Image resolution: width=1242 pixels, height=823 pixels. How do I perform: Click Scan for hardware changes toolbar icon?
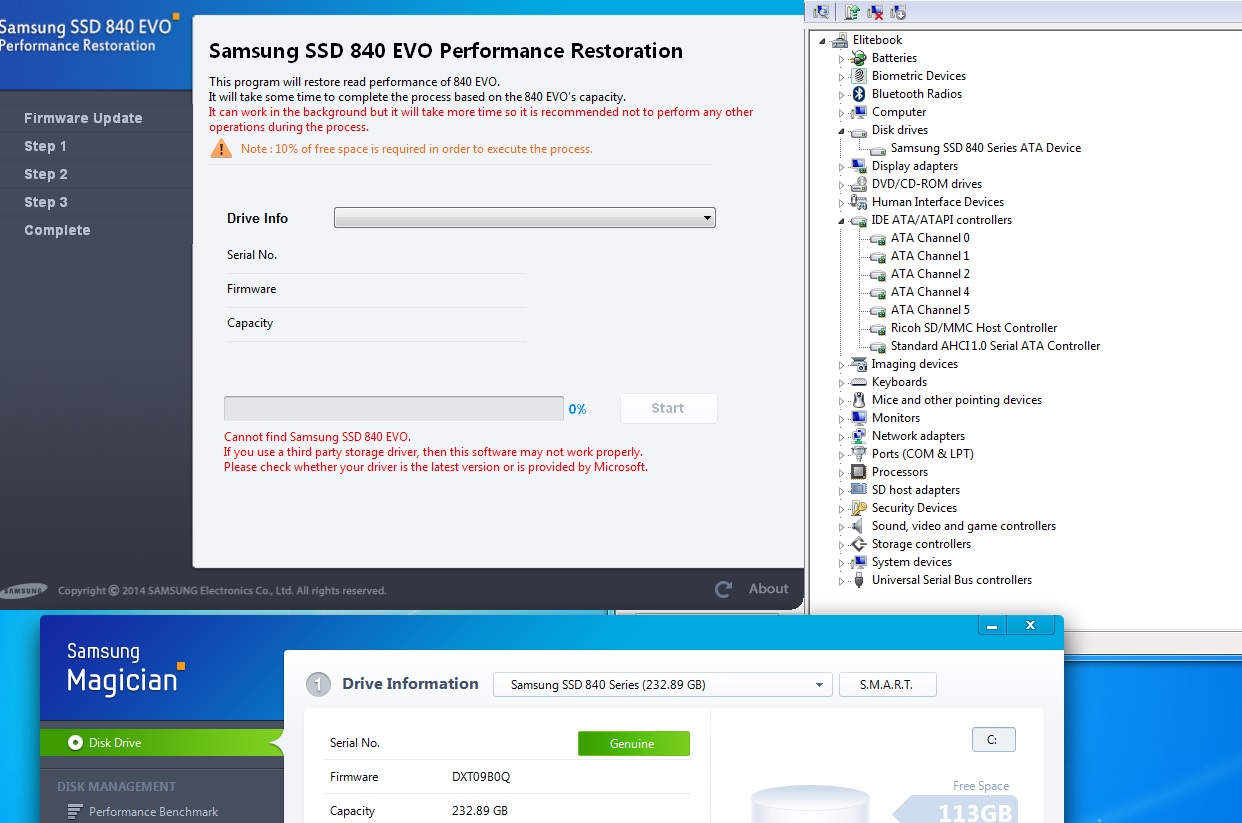pos(822,12)
